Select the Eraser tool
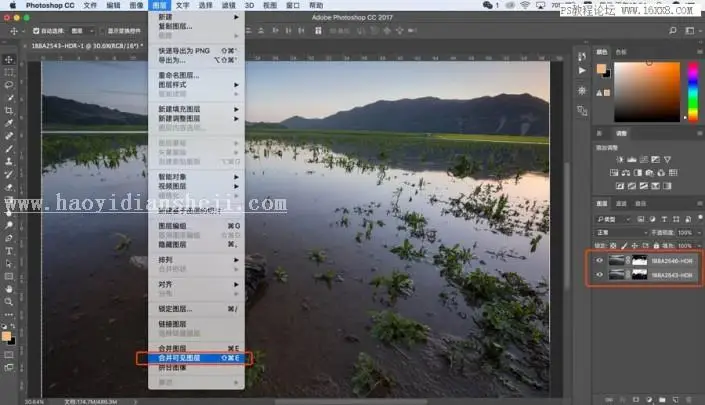705x405 pixels. pos(9,187)
